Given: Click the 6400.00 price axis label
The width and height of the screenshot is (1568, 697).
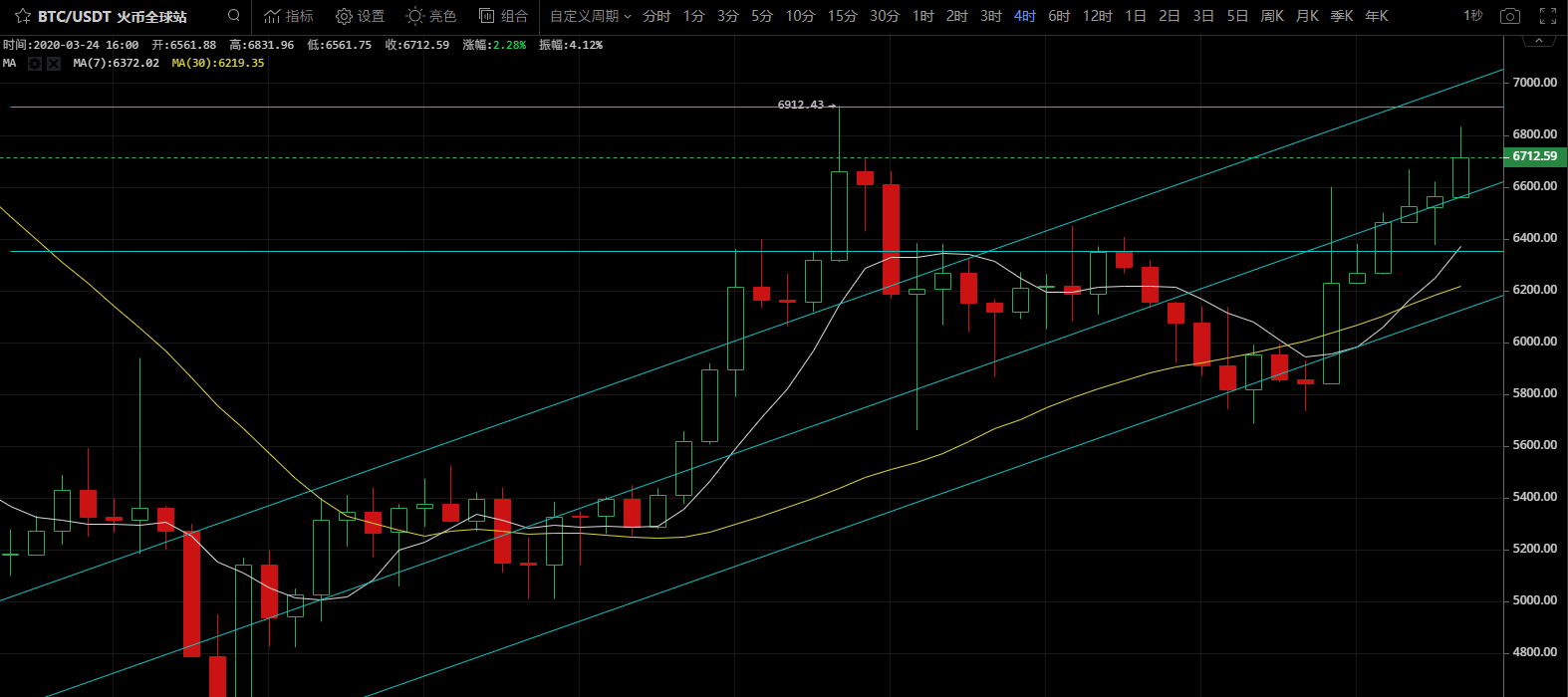Looking at the screenshot, I should (1535, 238).
